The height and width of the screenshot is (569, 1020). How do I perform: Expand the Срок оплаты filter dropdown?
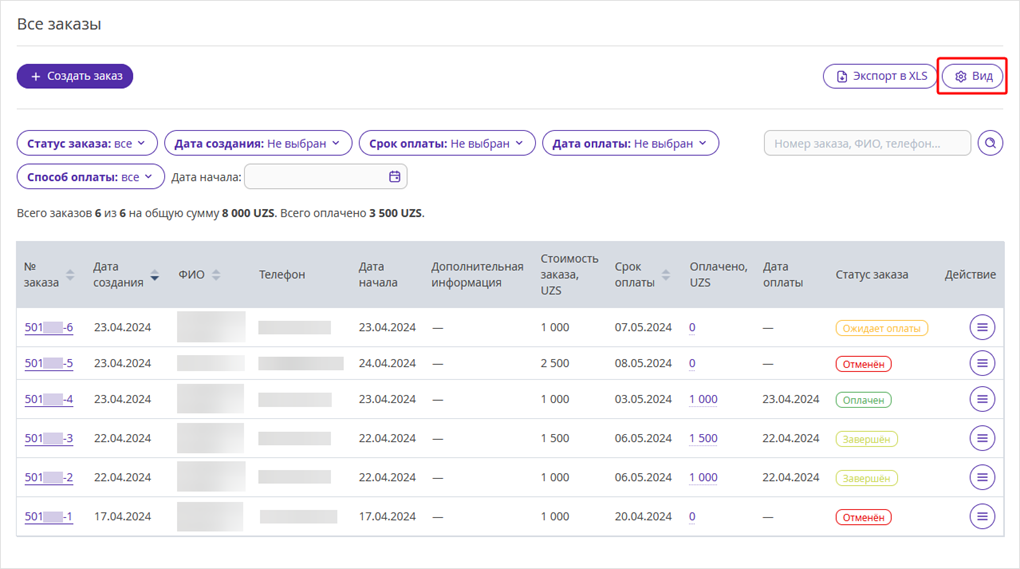pos(447,143)
